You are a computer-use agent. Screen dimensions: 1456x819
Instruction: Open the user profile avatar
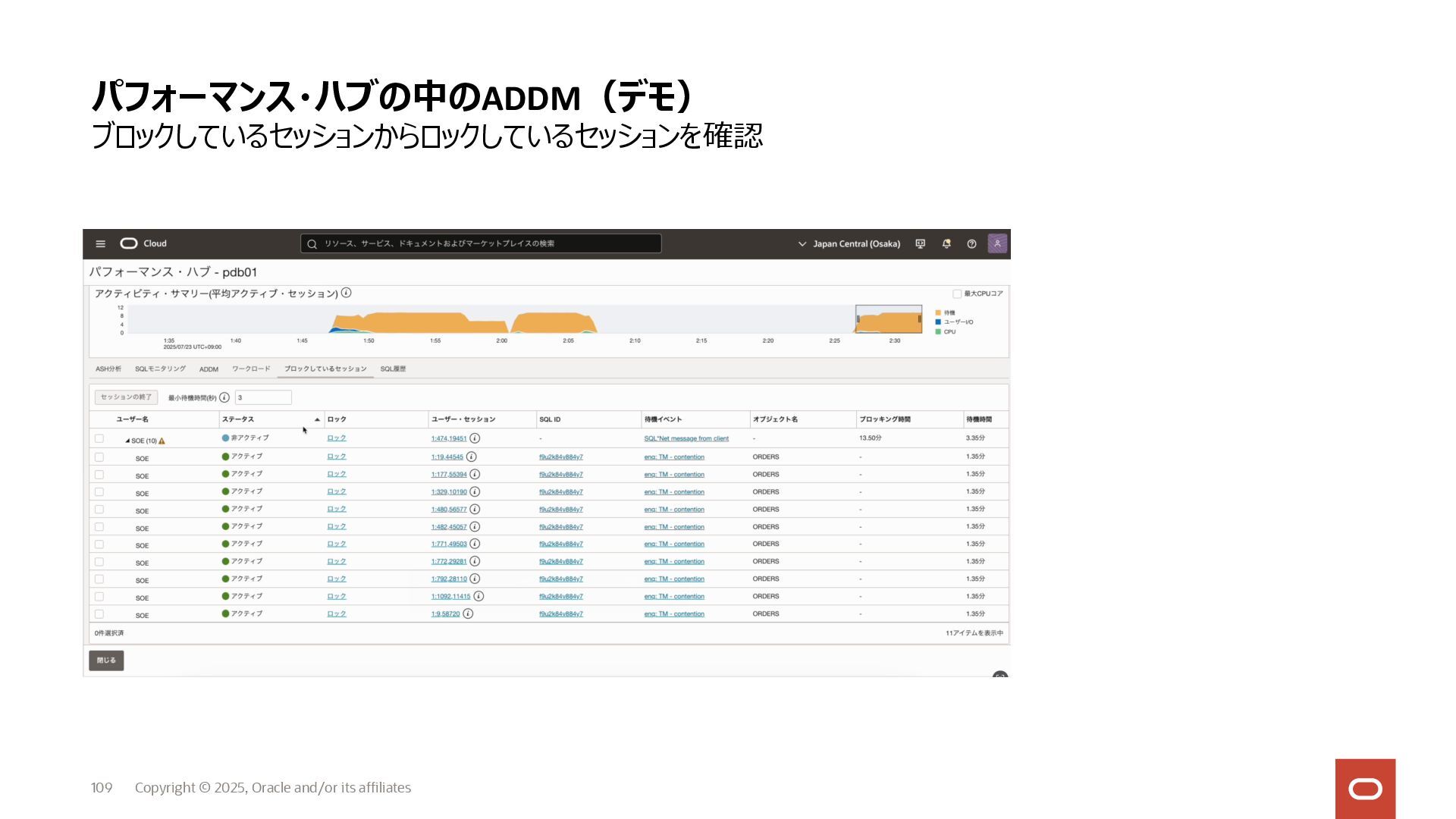coord(997,243)
